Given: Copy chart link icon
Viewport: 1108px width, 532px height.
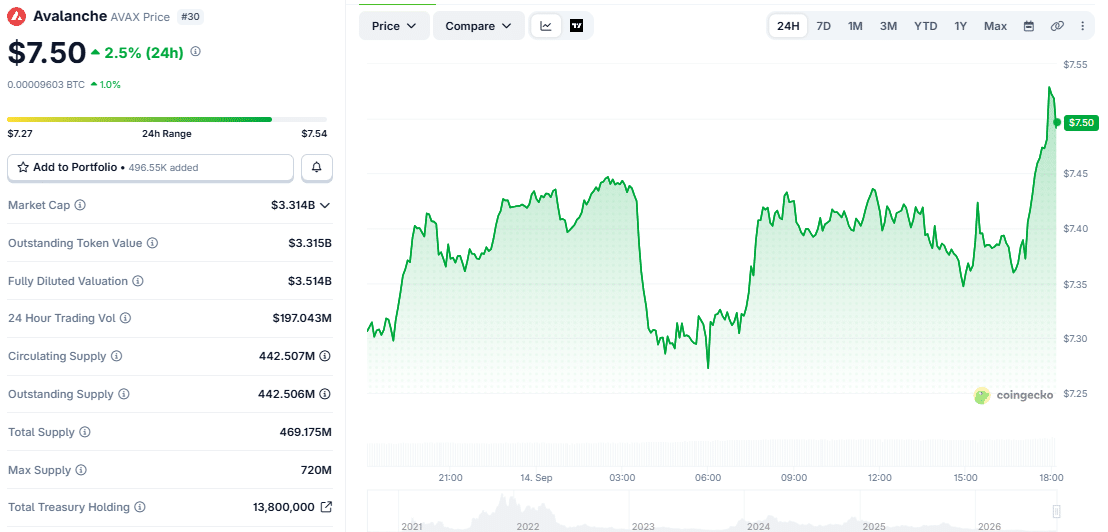Looking at the screenshot, I should pyautogui.click(x=1057, y=26).
